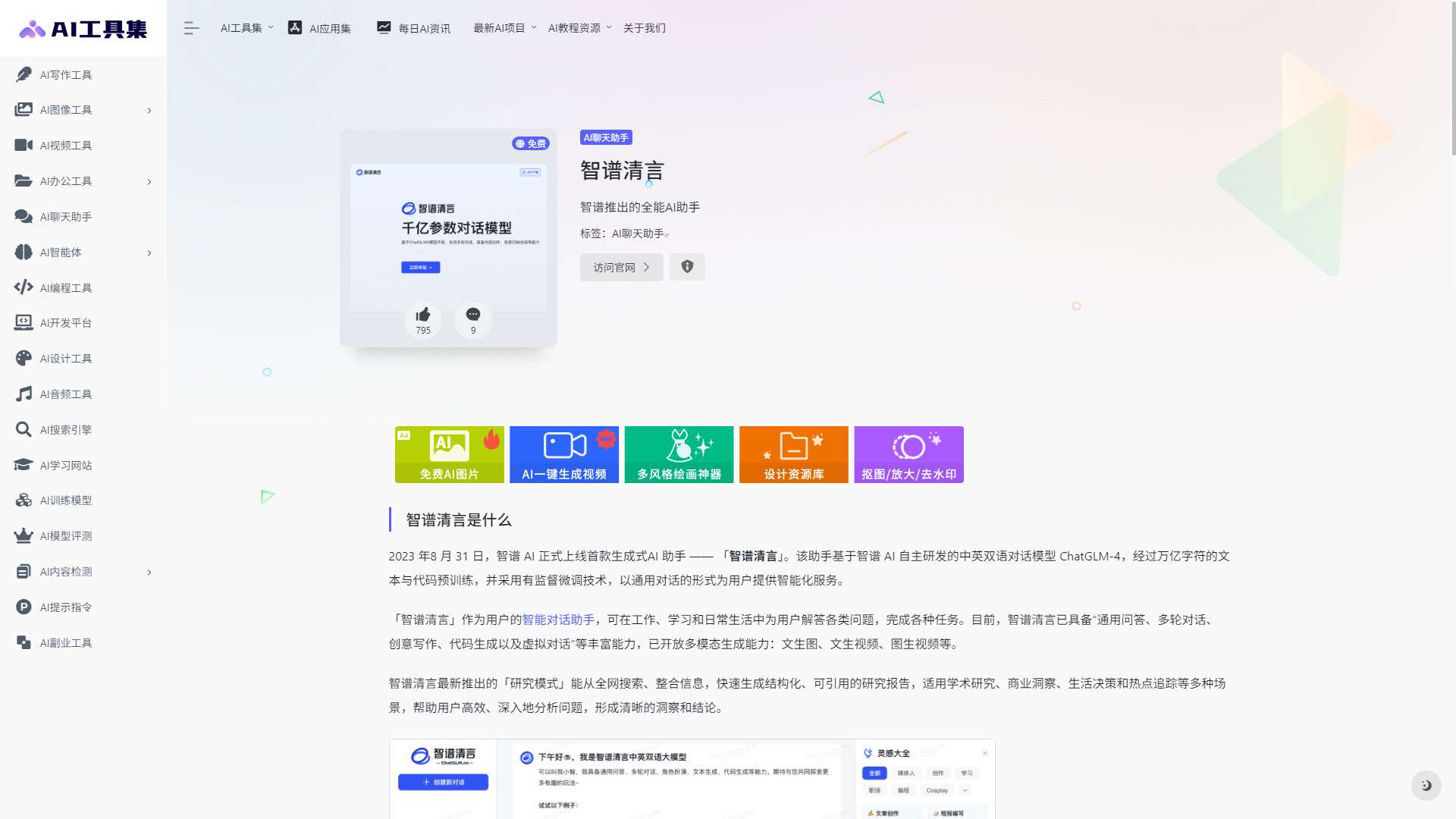Expand the AI办公工具 sidebar submenu arrow
This screenshot has height=819, width=1456.
point(149,182)
